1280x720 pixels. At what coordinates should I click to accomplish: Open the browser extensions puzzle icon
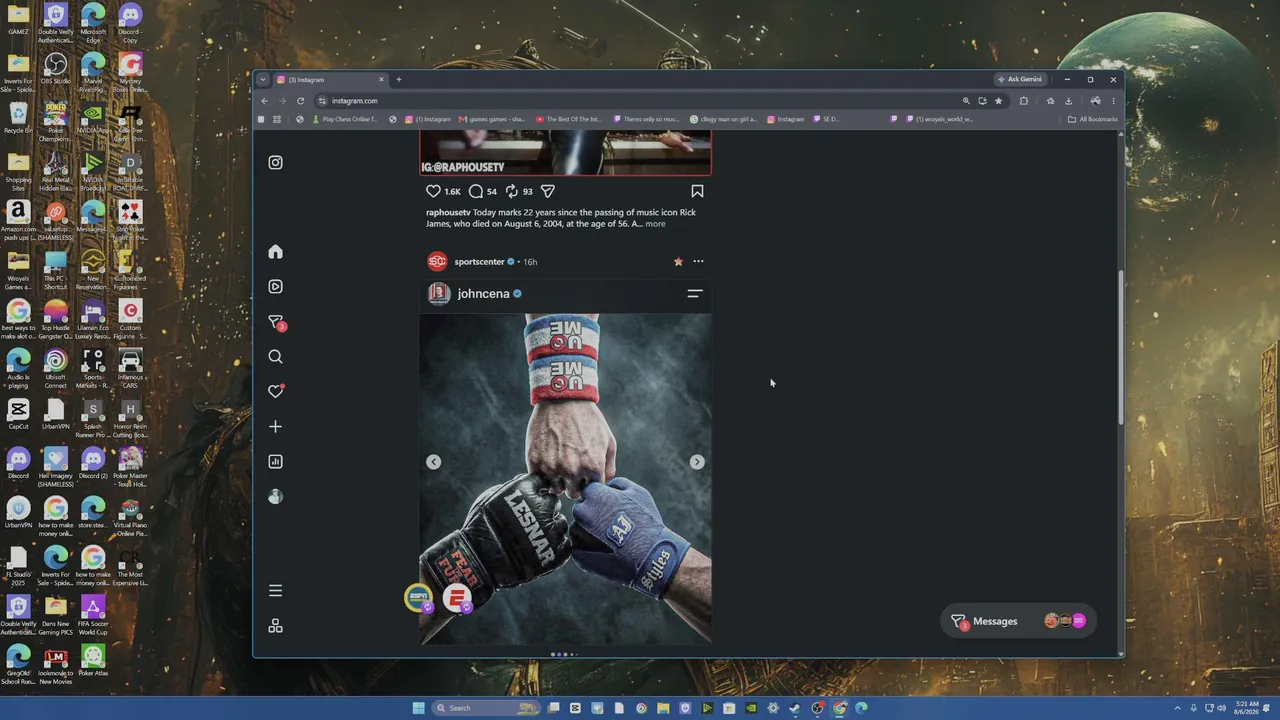point(1023,101)
